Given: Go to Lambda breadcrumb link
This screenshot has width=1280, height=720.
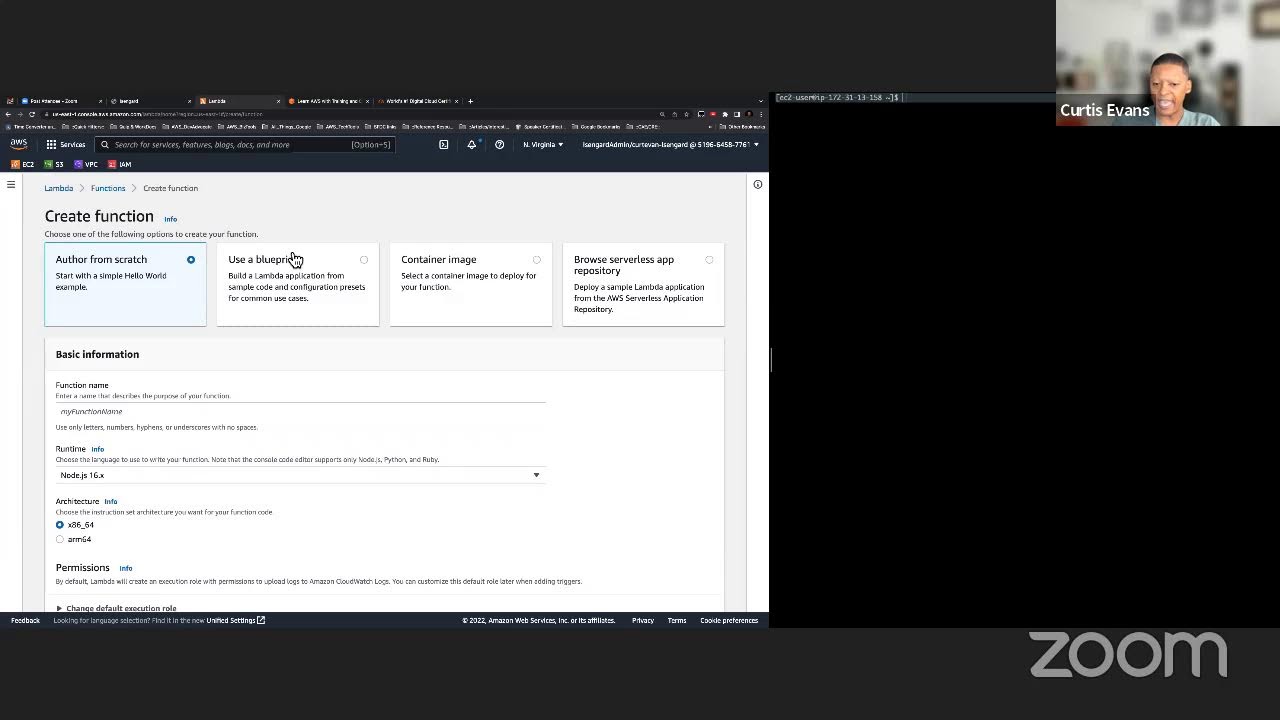Looking at the screenshot, I should 58,188.
